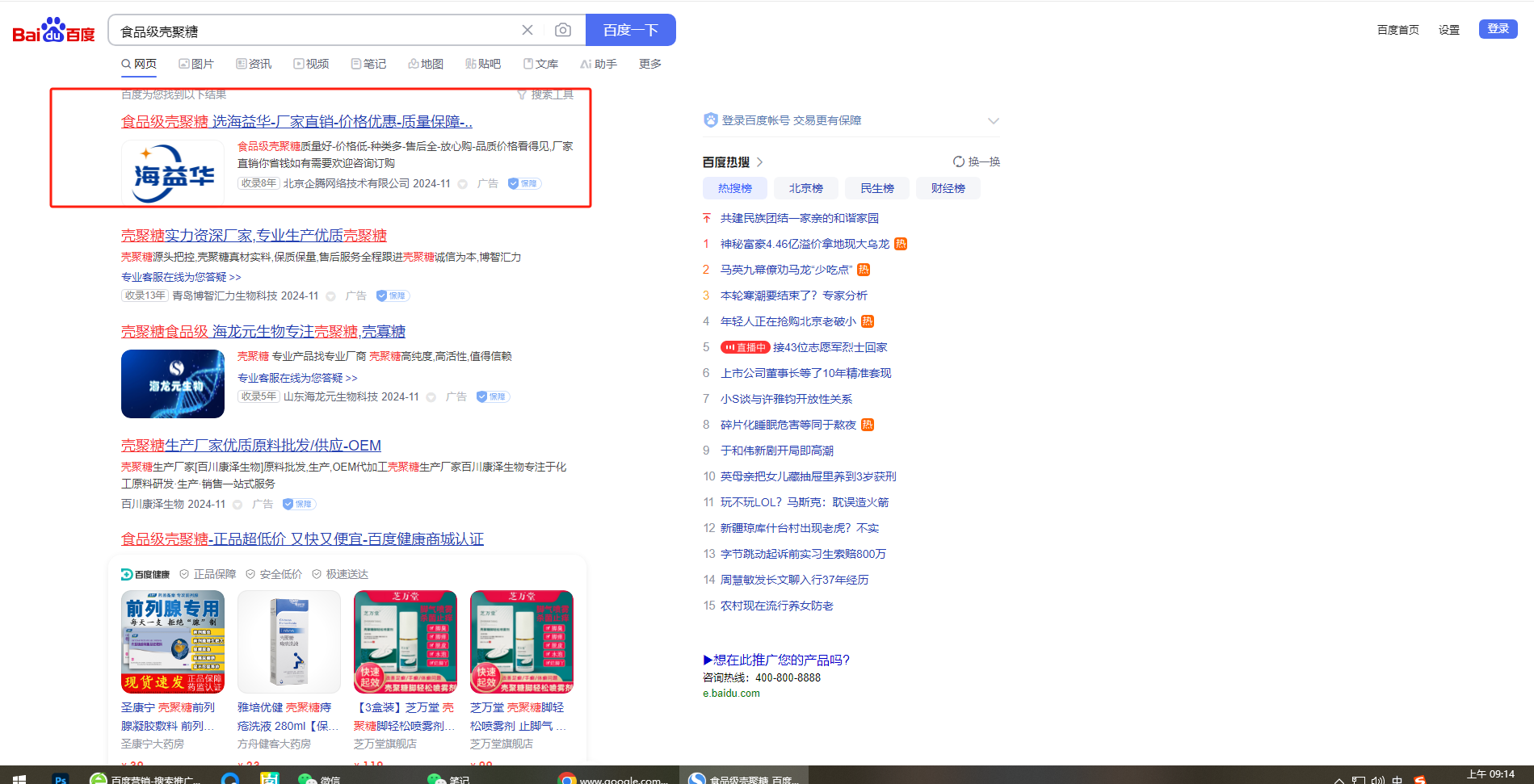Expand the 登录百度帐号 panel chevron
The width and height of the screenshot is (1534, 784).
click(994, 121)
